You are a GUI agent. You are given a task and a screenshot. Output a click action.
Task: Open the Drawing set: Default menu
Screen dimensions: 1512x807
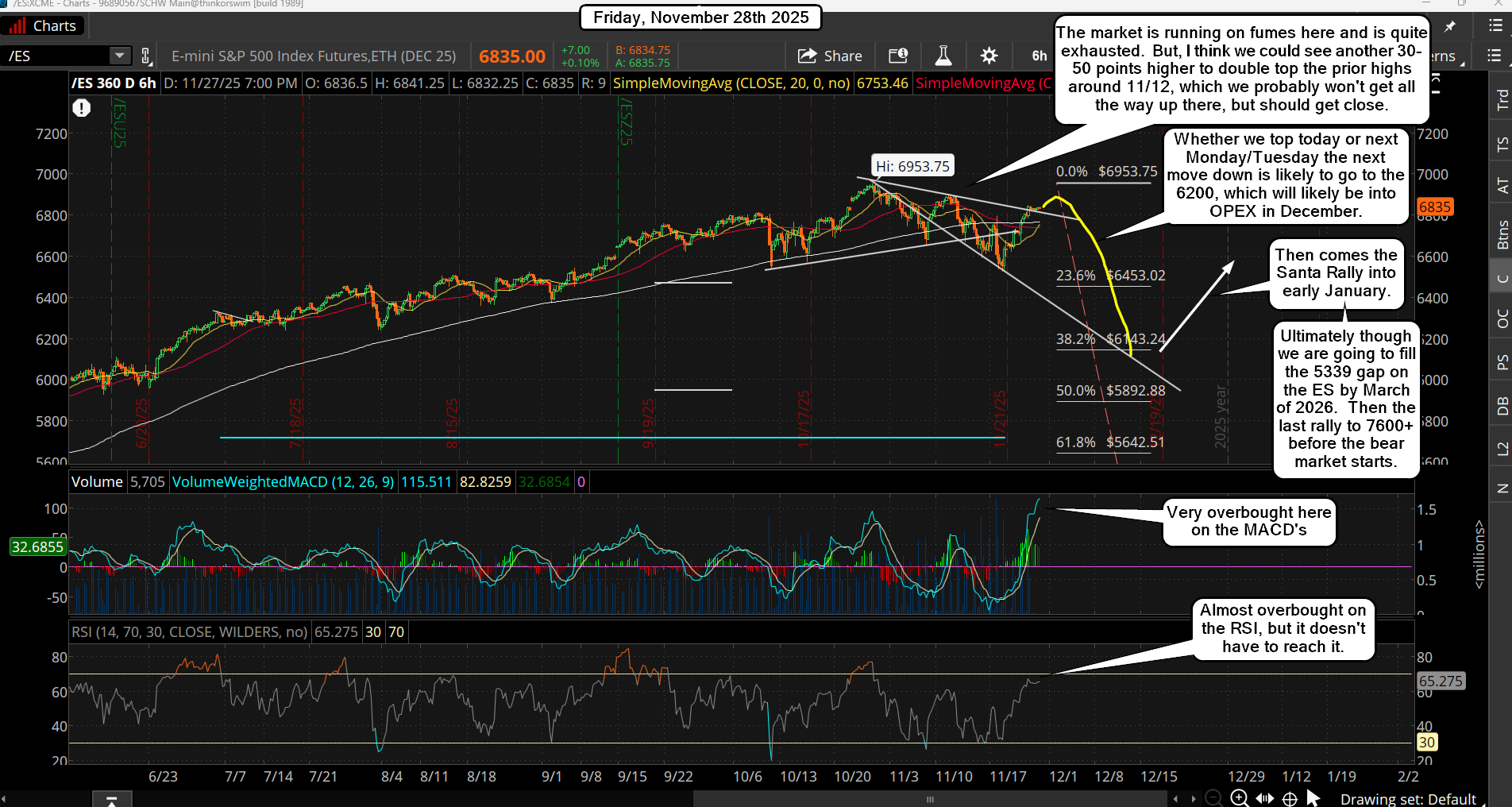[1407, 799]
